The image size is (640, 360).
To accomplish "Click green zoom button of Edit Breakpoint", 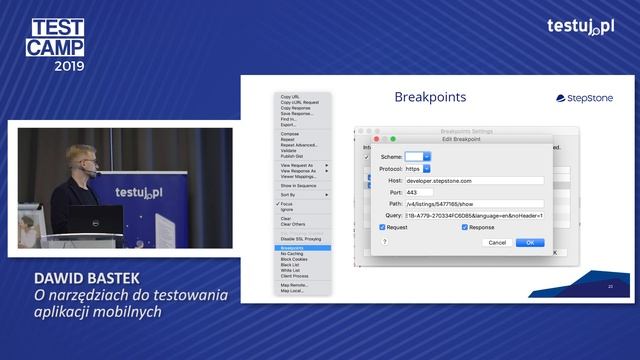I will click(x=393, y=139).
